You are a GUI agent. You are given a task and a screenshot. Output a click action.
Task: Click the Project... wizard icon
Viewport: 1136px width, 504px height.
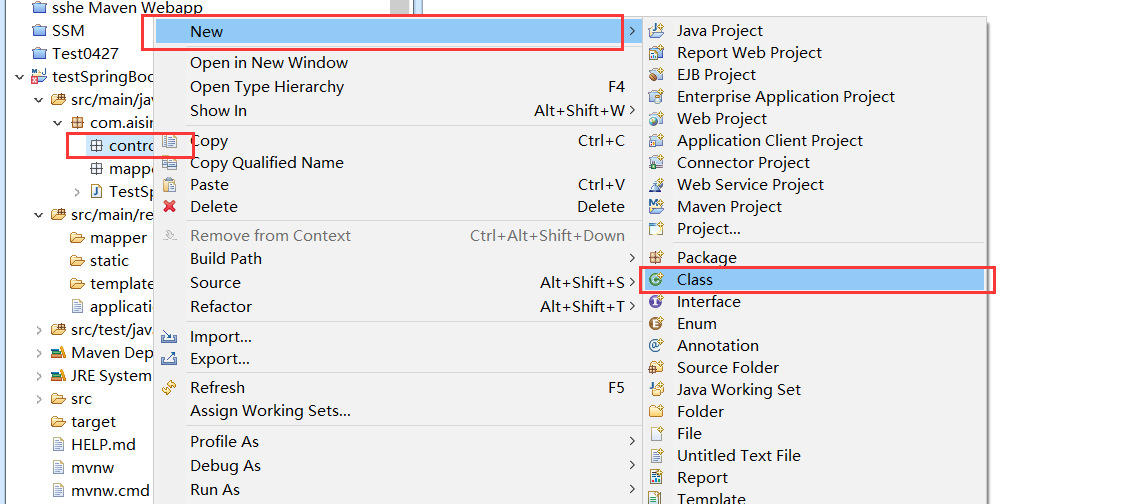(656, 229)
